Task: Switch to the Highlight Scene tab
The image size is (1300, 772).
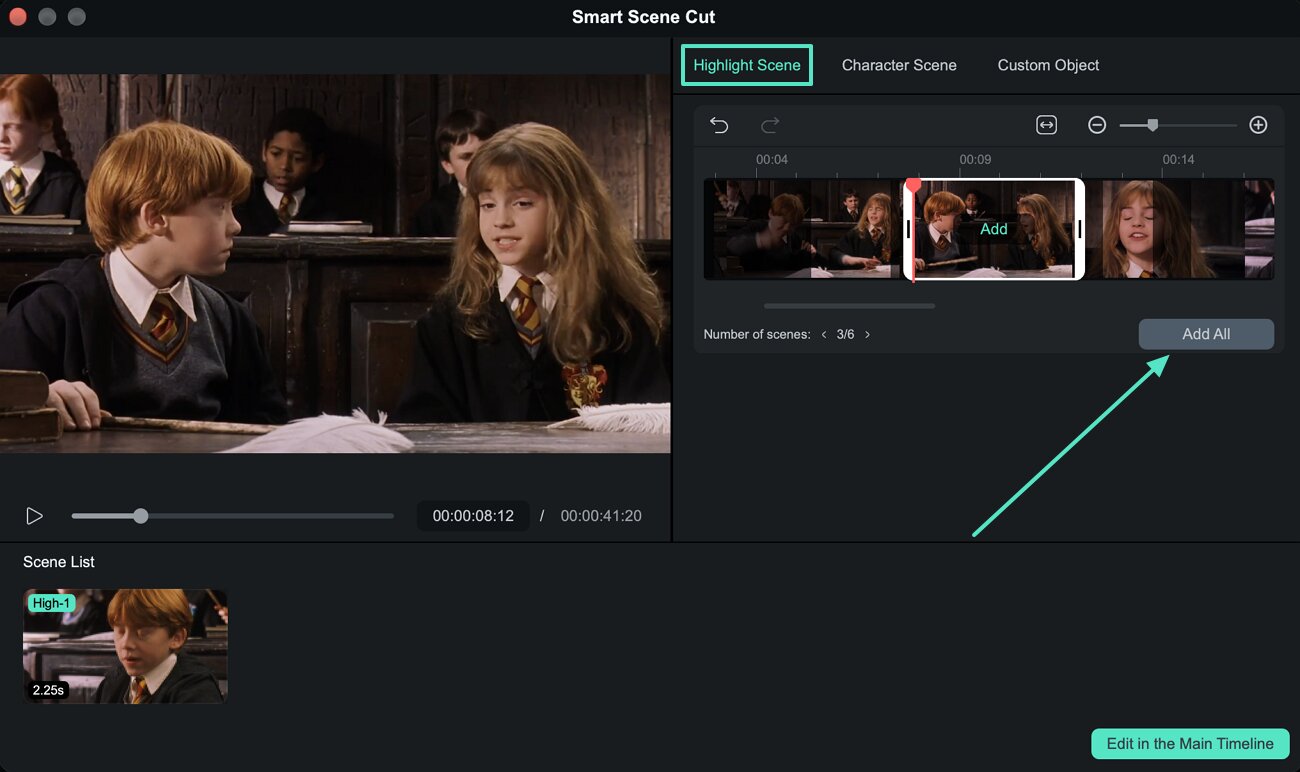Action: (x=747, y=65)
